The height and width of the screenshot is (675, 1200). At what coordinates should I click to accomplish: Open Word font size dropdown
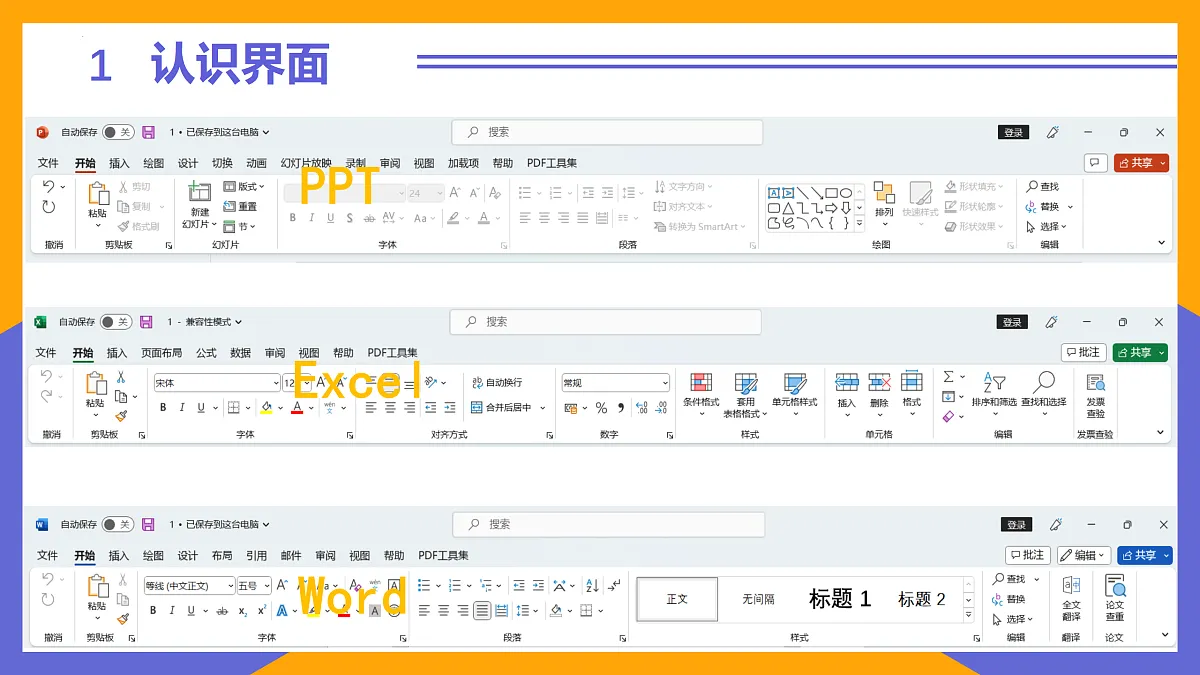pos(266,586)
